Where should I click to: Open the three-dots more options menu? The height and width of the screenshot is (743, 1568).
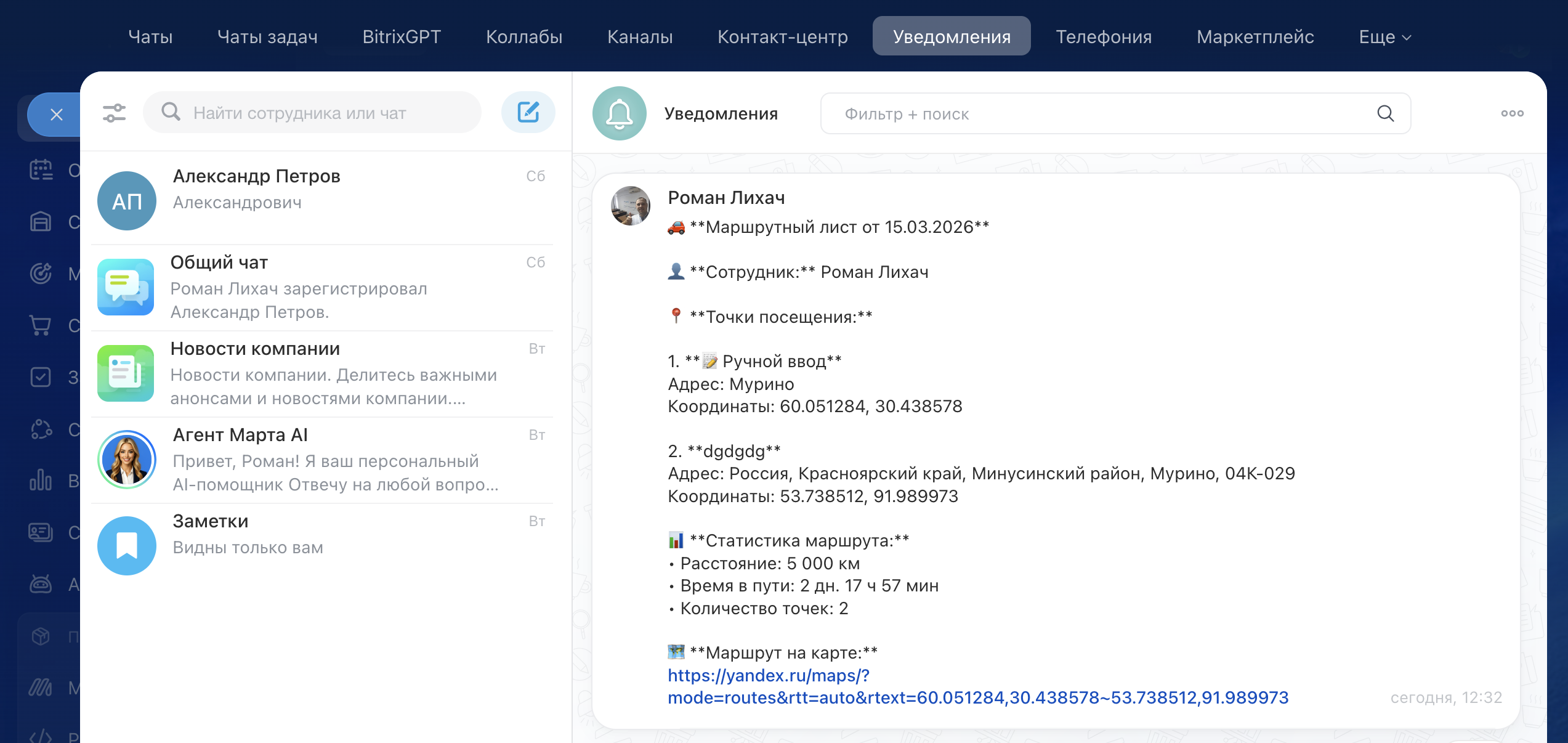click(1512, 113)
